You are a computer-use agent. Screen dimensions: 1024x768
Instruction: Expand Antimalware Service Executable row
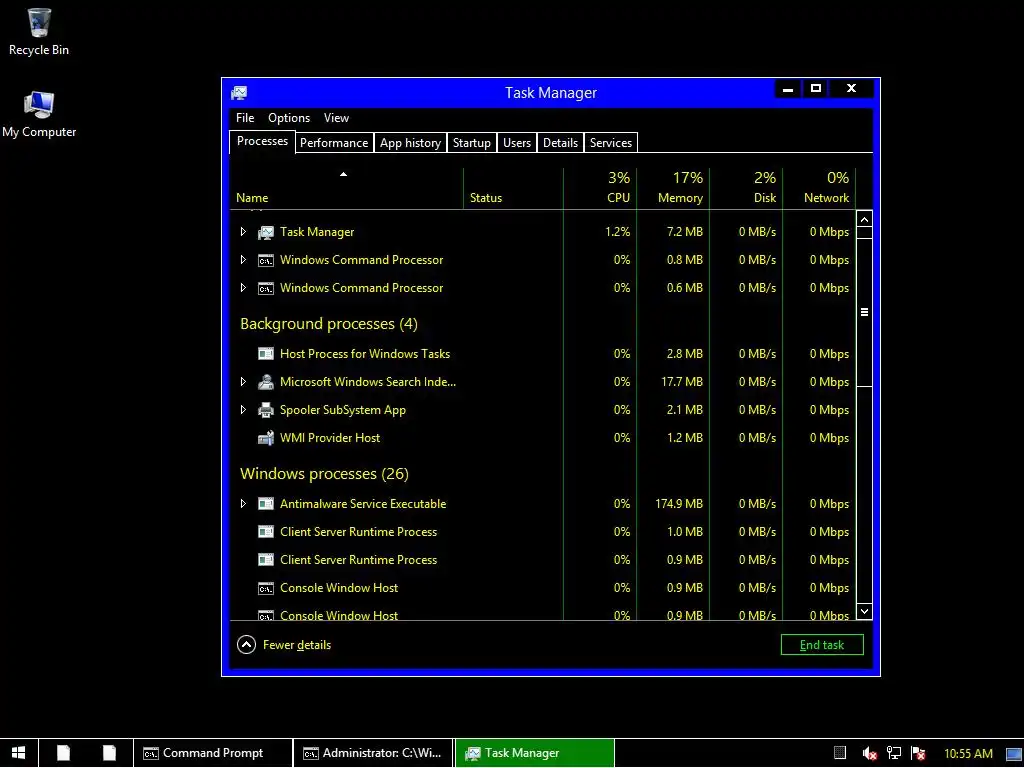click(x=243, y=504)
